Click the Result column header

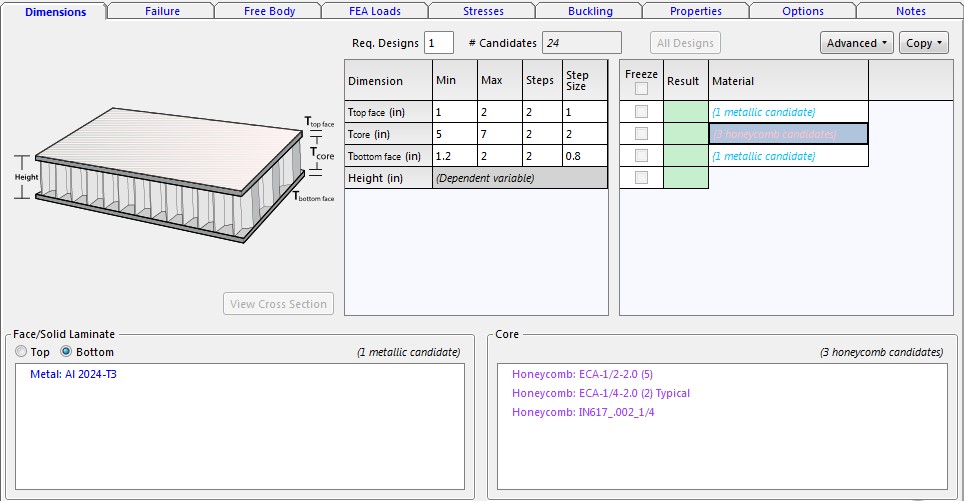[x=685, y=81]
